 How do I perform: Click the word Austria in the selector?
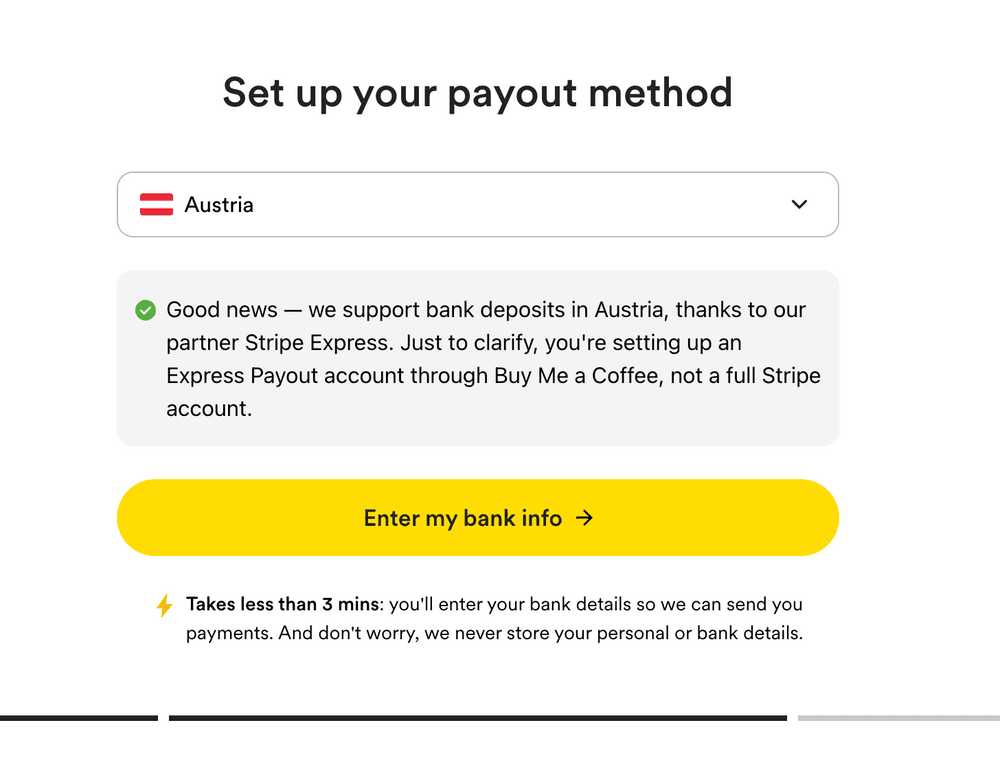[219, 205]
